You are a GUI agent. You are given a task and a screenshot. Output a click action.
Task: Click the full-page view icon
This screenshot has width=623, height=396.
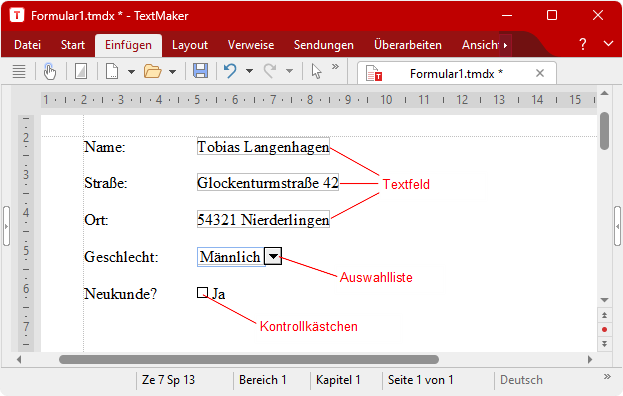tap(81, 71)
